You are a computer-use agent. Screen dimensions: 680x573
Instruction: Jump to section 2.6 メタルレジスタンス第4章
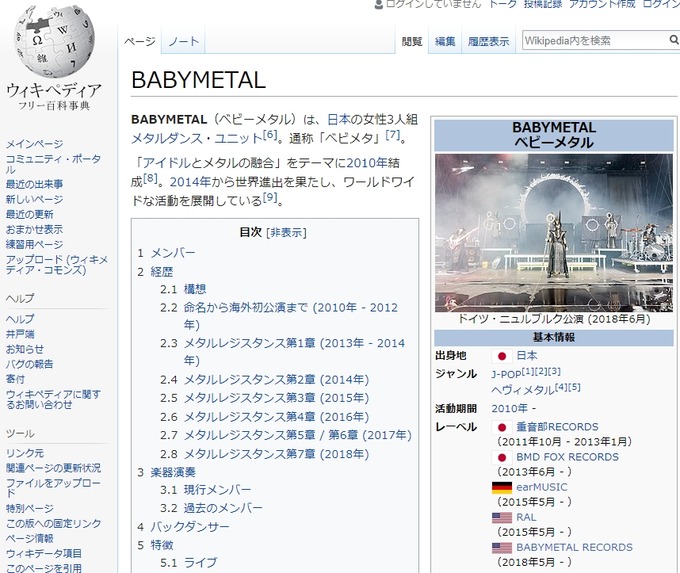(276, 417)
